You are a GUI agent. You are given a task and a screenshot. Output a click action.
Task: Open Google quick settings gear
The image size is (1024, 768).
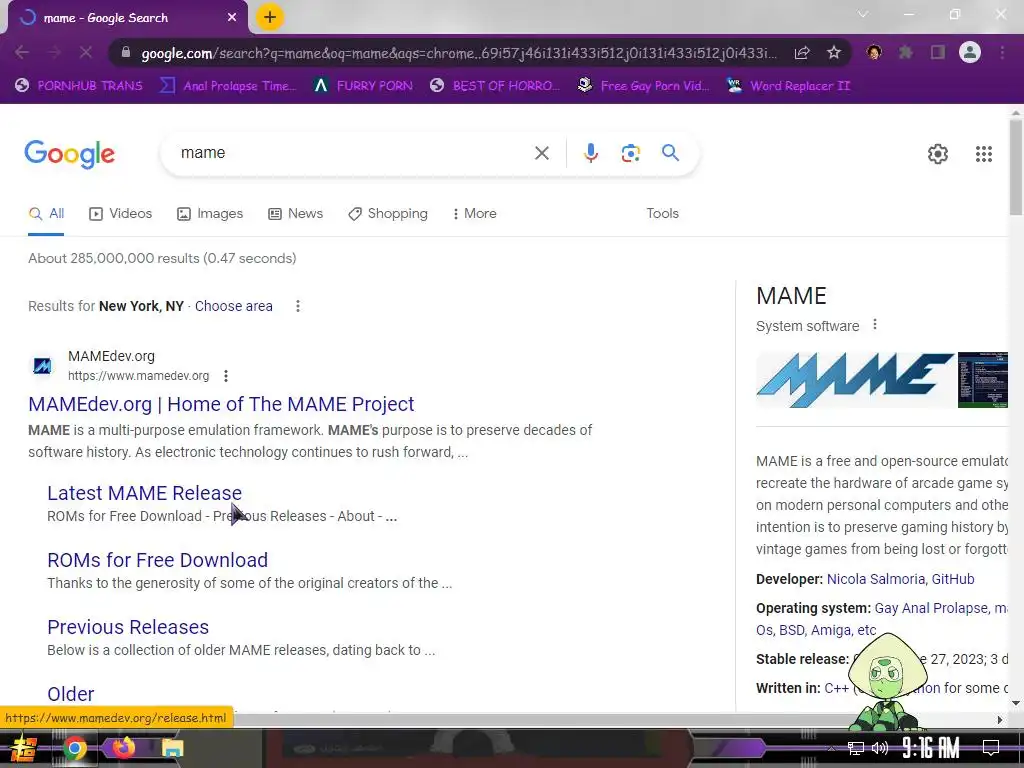(x=938, y=154)
